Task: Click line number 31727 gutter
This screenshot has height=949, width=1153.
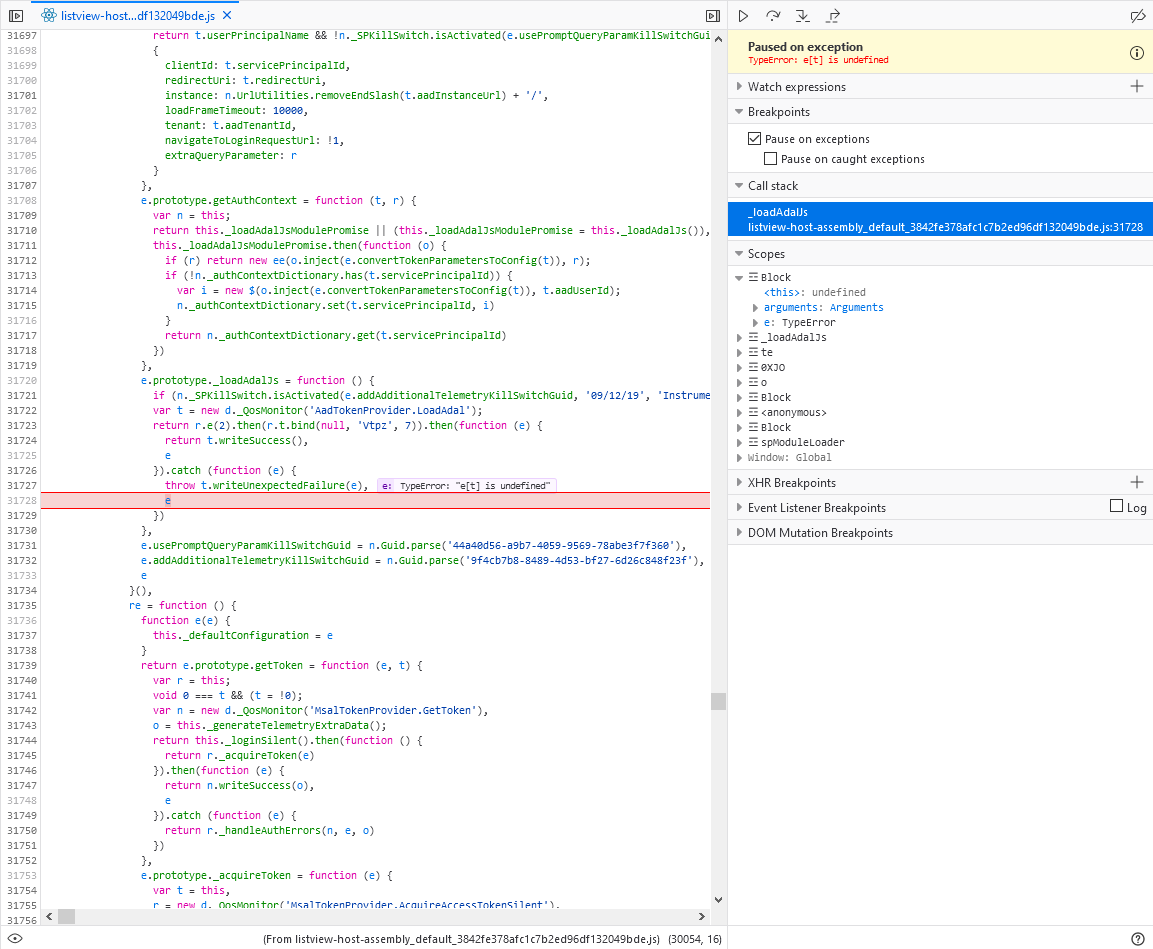Action: [21, 485]
